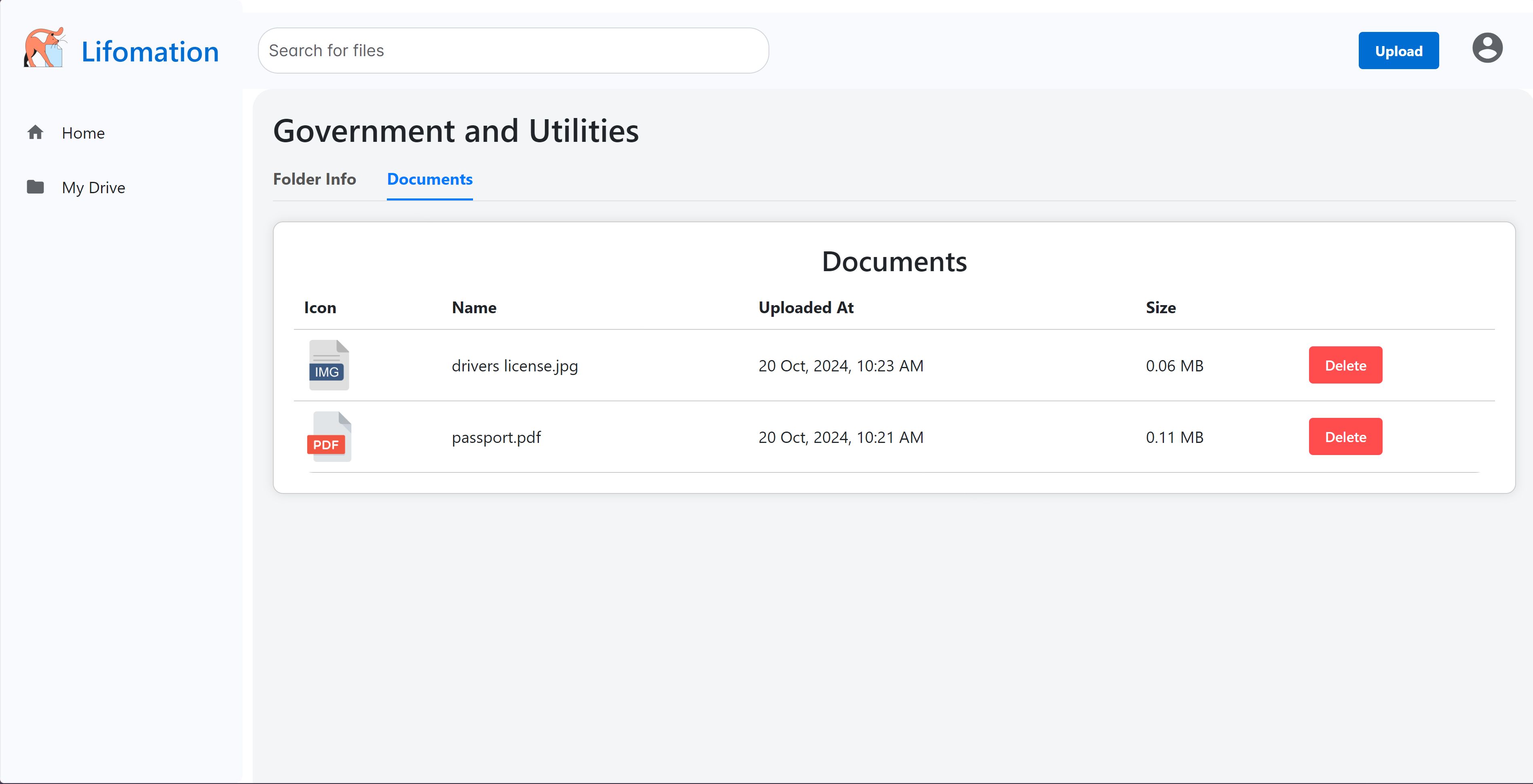Viewport: 1533px width, 784px height.
Task: Click the Upload button
Action: click(x=1398, y=51)
